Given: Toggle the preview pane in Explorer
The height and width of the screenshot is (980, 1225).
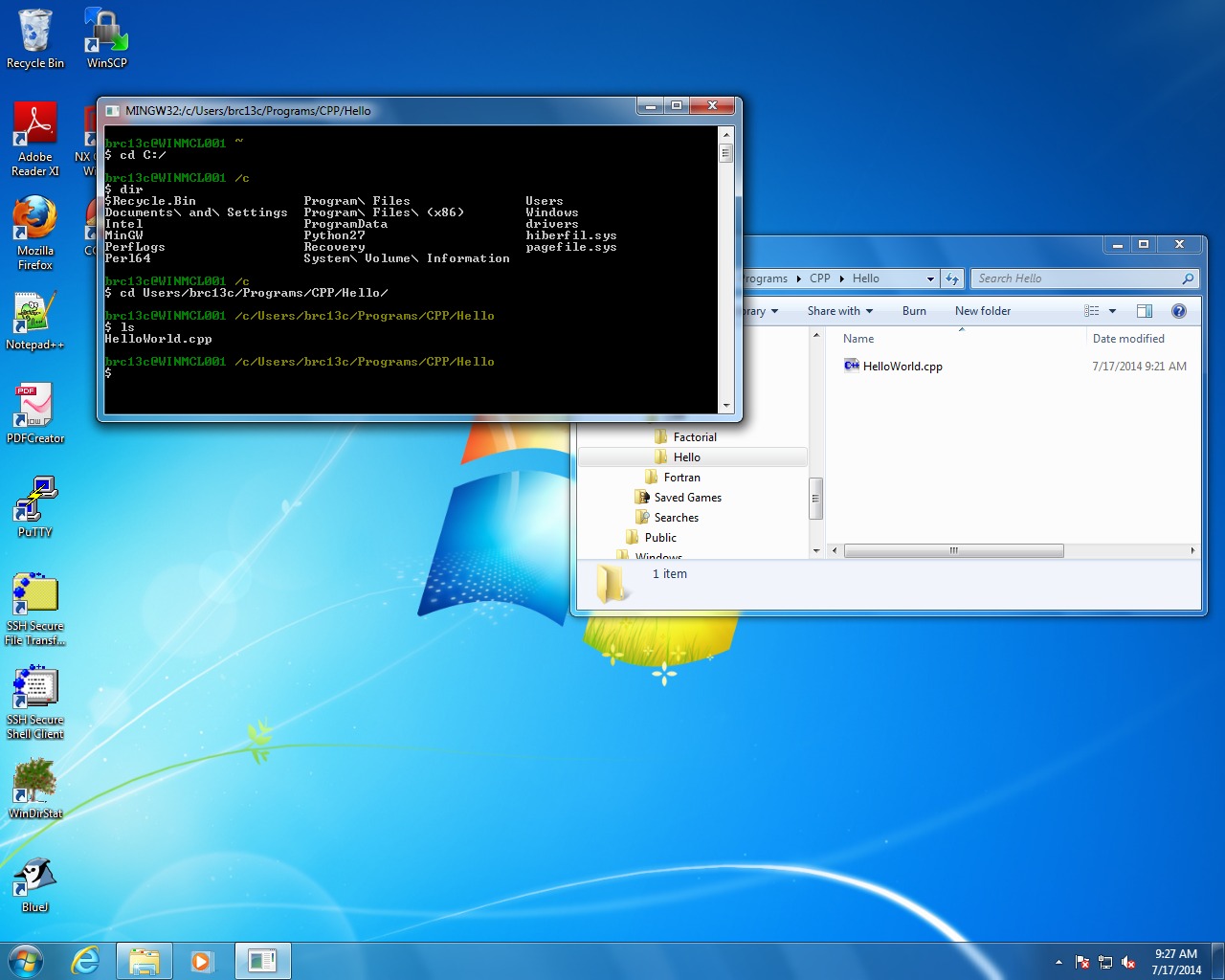Looking at the screenshot, I should pos(1145,310).
